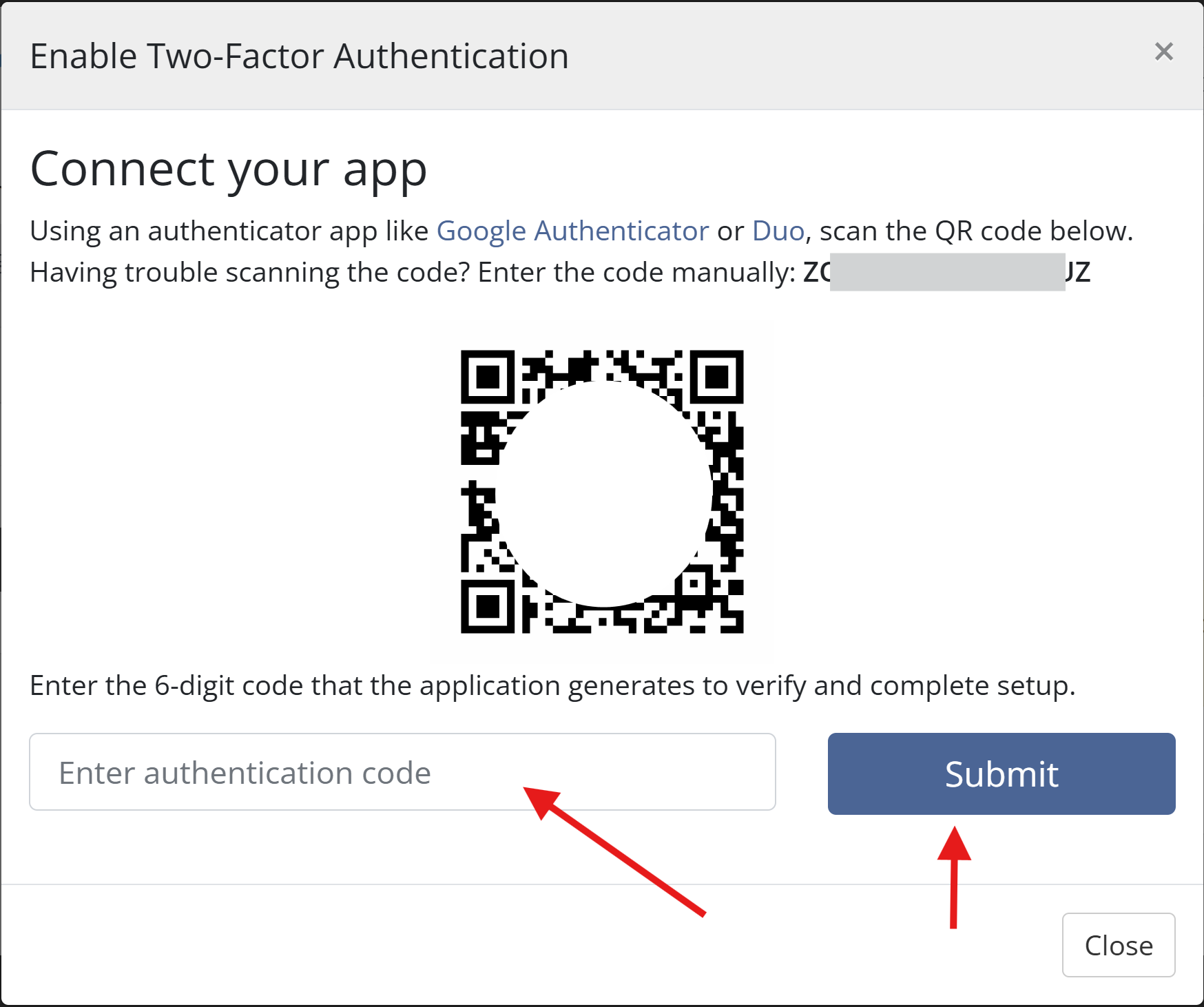Click the red arrow pointing at Submit
Screen dimensions: 1204x1007
pyautogui.click(x=954, y=876)
